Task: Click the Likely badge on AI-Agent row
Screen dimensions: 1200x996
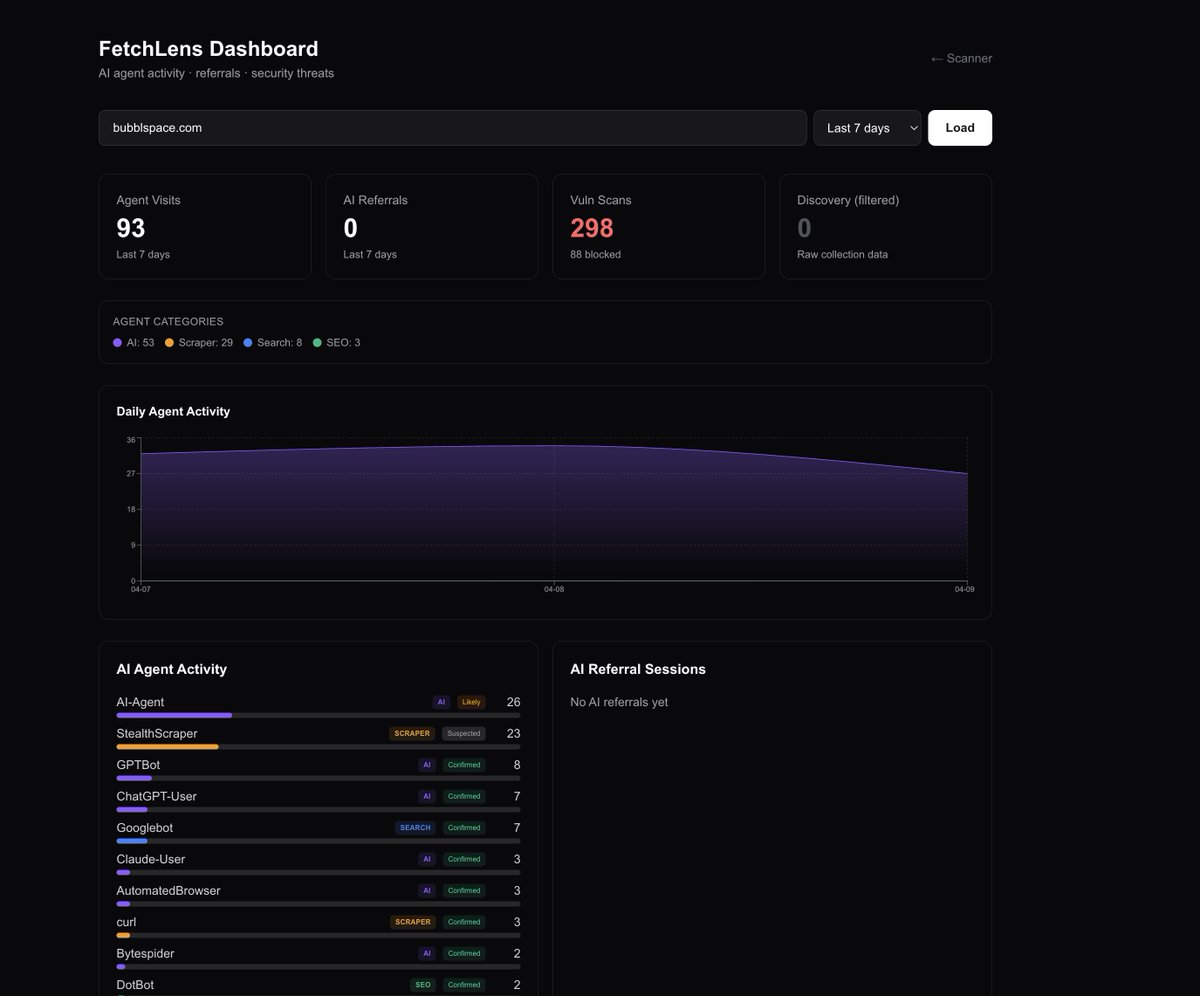Action: click(471, 702)
